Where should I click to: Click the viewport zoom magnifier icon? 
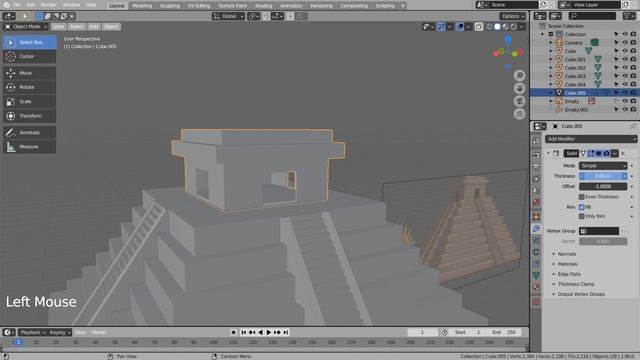click(519, 76)
